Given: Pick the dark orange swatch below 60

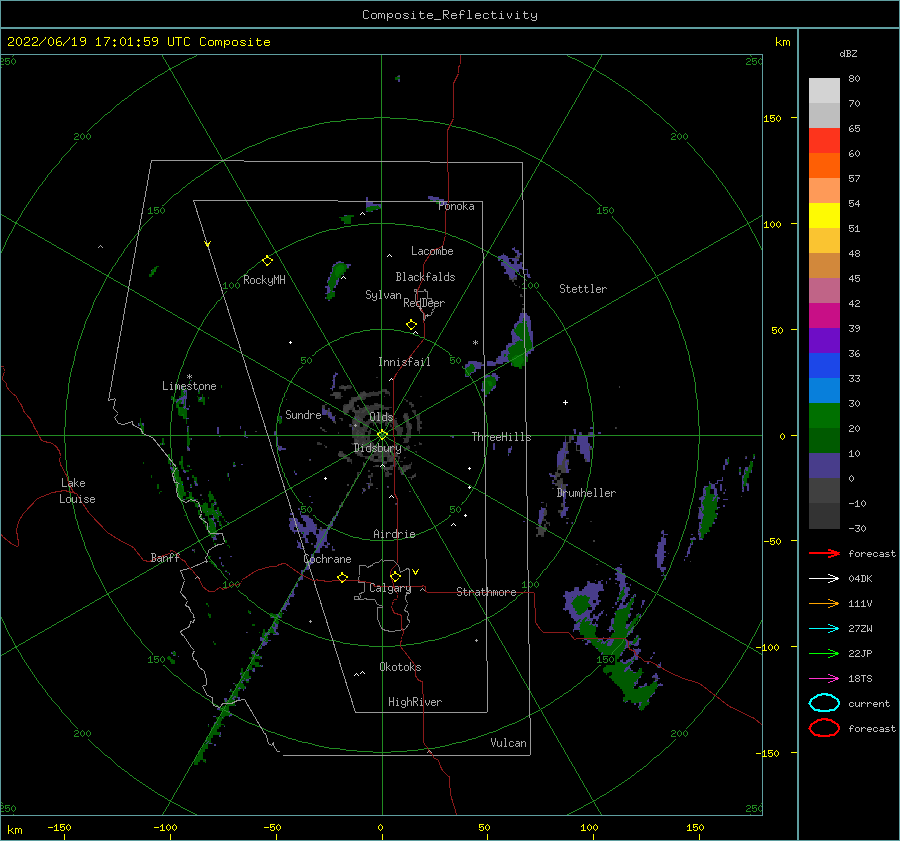Looking at the screenshot, I should tap(824, 165).
